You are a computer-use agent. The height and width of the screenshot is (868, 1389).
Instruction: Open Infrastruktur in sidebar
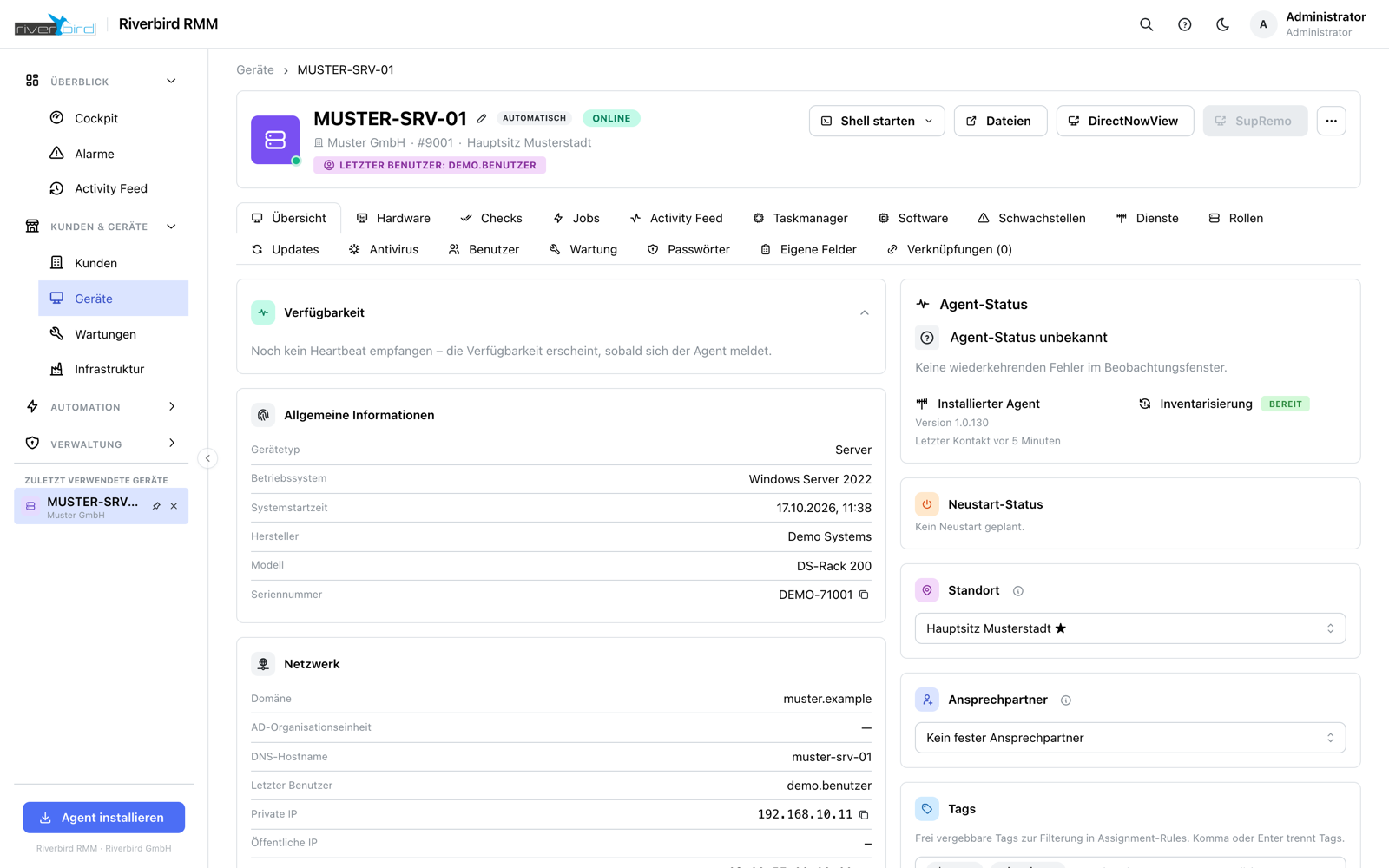pos(113,369)
